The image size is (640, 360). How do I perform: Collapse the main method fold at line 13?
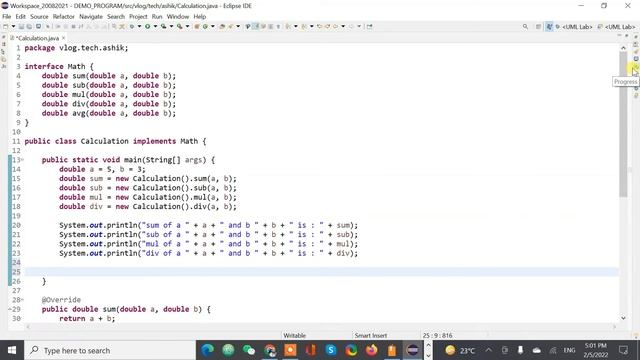(x=22, y=160)
